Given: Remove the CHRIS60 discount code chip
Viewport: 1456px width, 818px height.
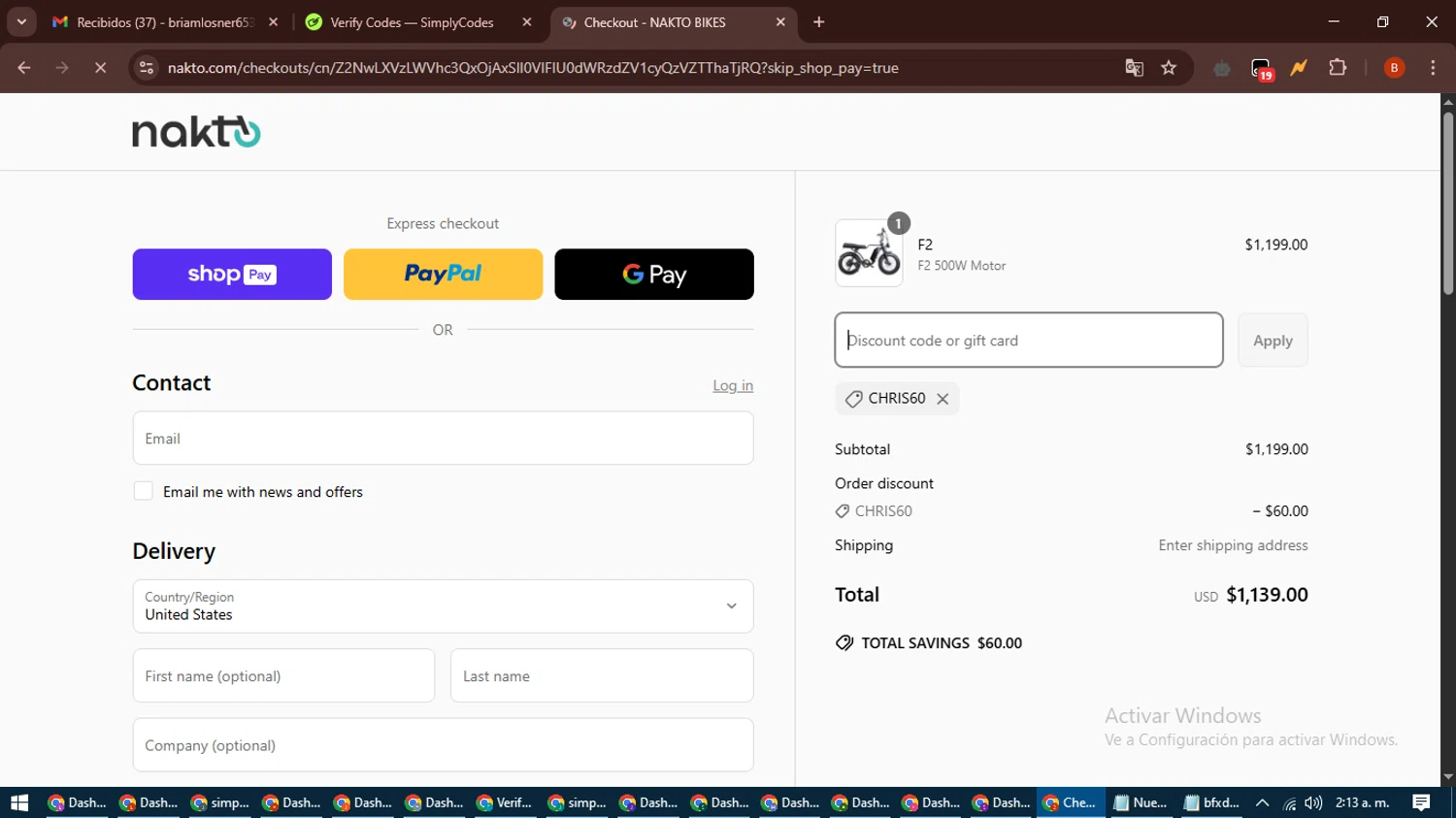Looking at the screenshot, I should (x=943, y=399).
